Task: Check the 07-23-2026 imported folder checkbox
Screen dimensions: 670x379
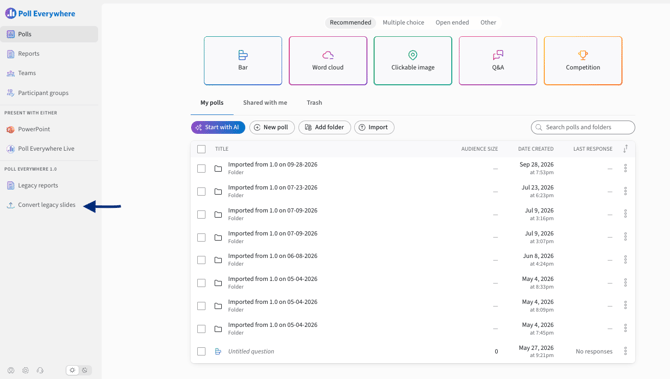Action: coord(201,191)
